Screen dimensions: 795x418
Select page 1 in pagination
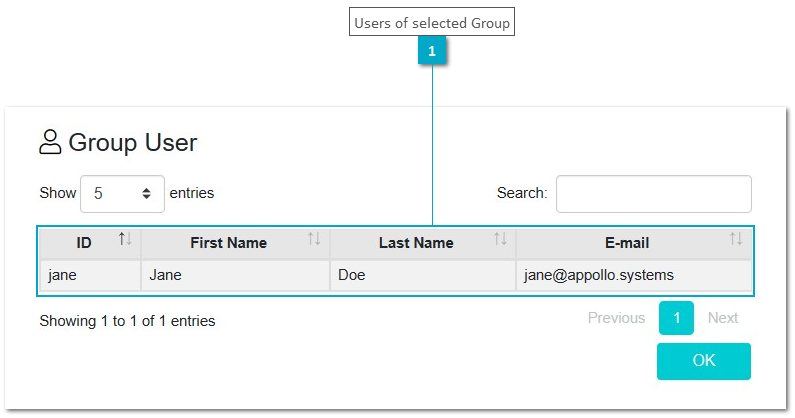click(676, 318)
